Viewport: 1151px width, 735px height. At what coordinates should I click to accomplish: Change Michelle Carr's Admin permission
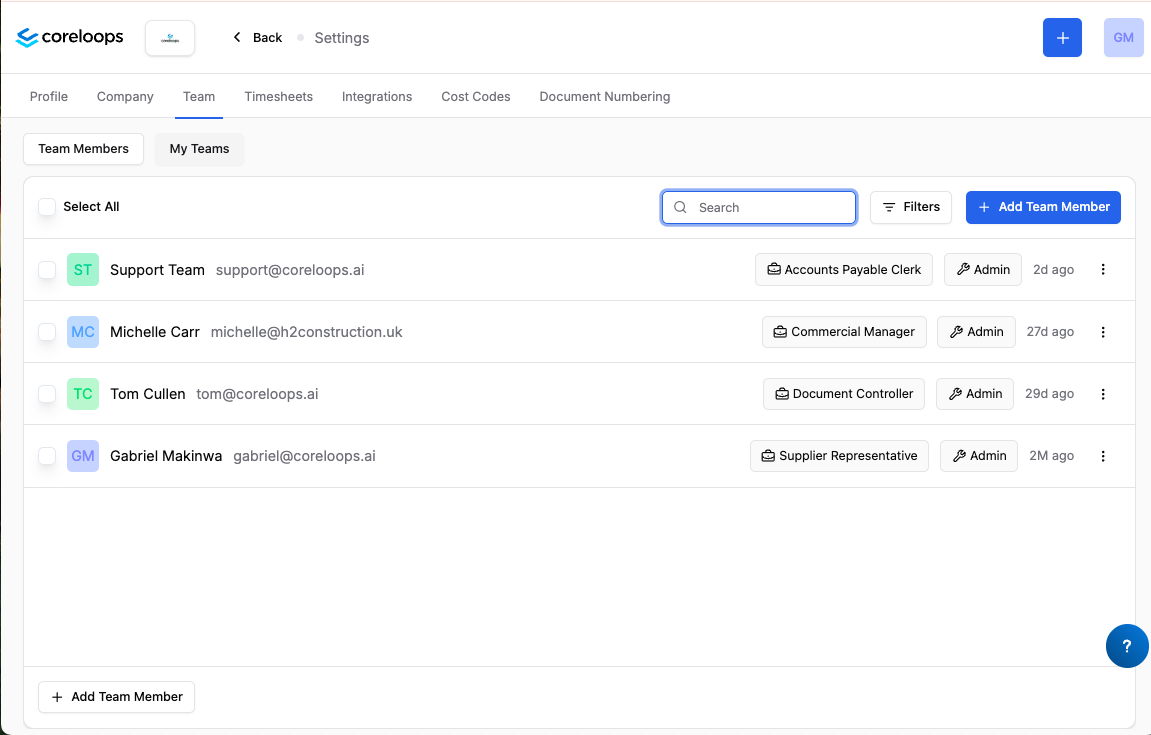pos(976,332)
